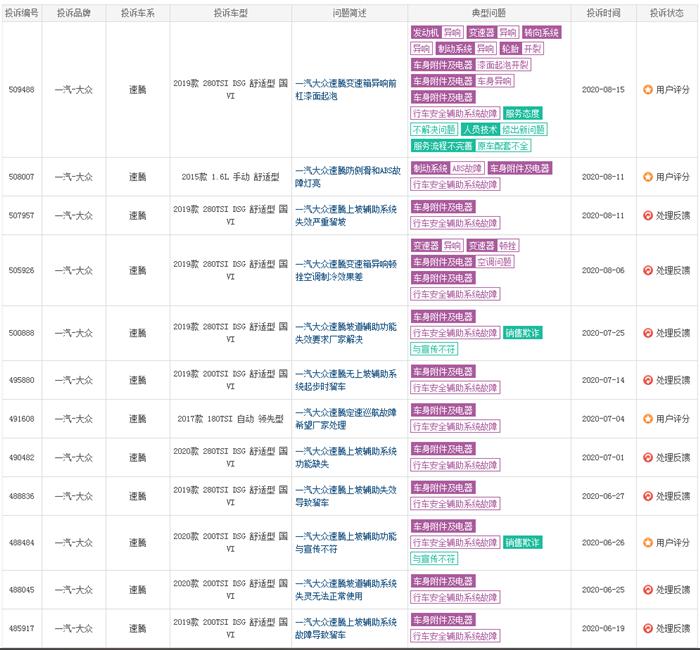Click model 2015款 1.6L 手动 舒适型
The height and width of the screenshot is (650, 700).
(x=230, y=177)
